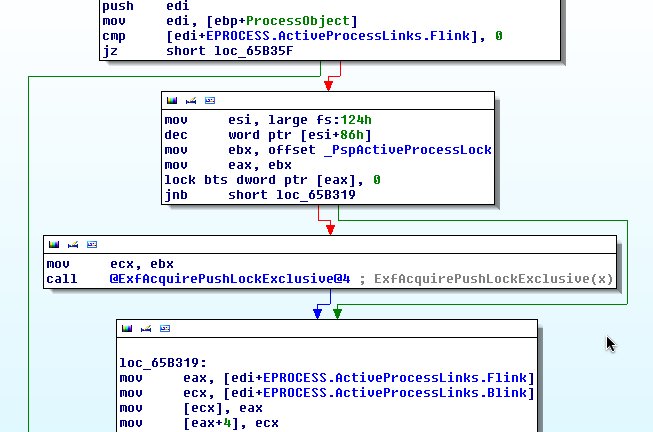653x432 pixels.
Task: Click the 'lock bts' instruction line
Action: pos(272,180)
